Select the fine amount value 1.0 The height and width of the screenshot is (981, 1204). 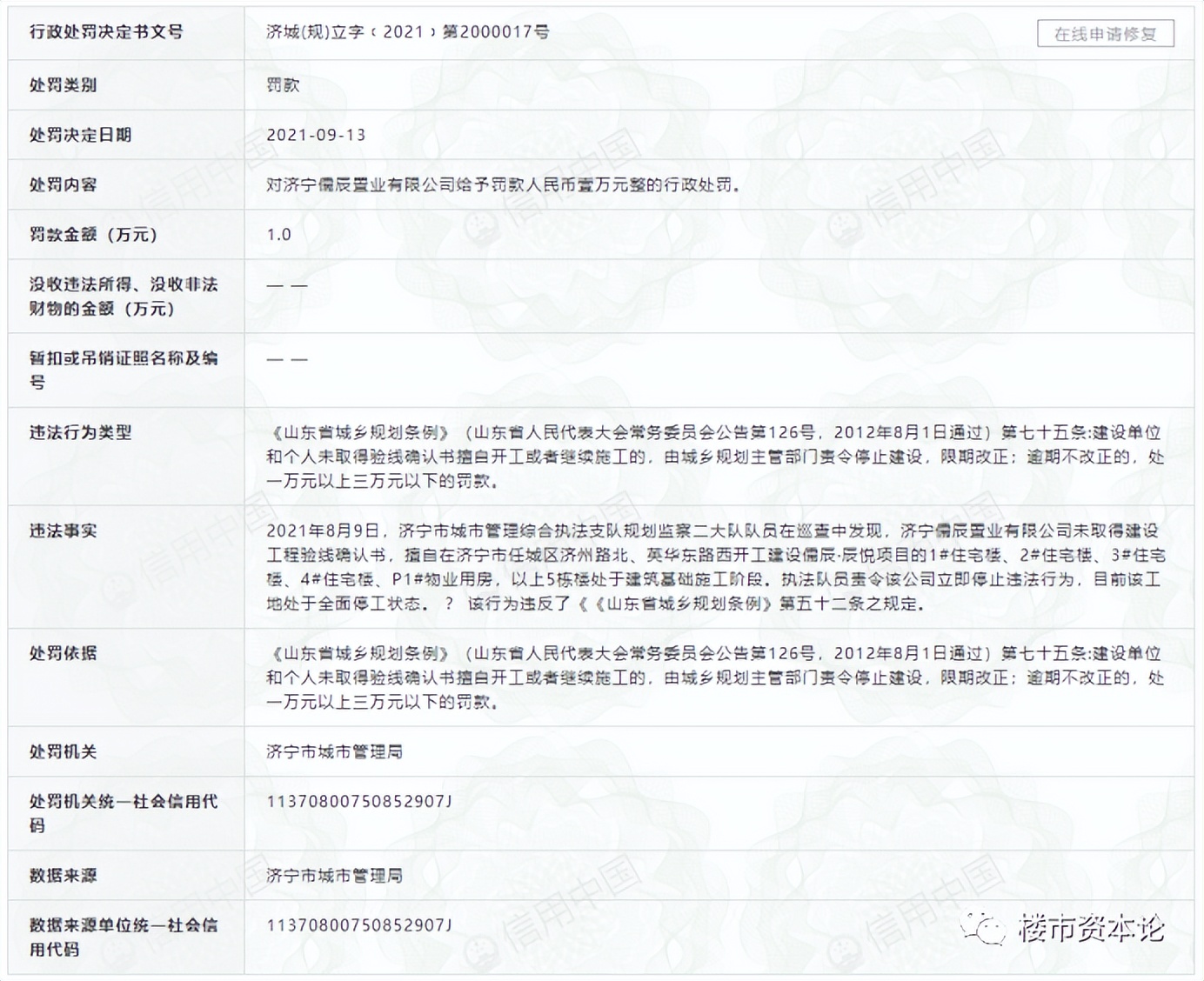[278, 234]
